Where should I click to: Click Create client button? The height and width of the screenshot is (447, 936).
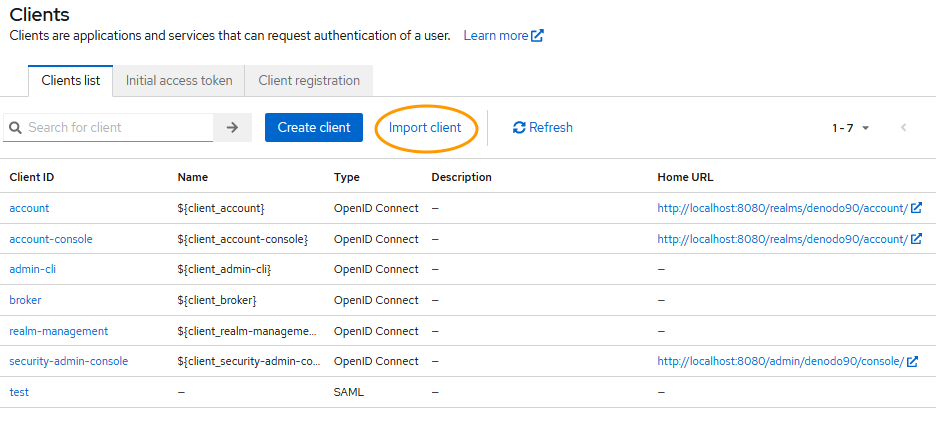[314, 128]
